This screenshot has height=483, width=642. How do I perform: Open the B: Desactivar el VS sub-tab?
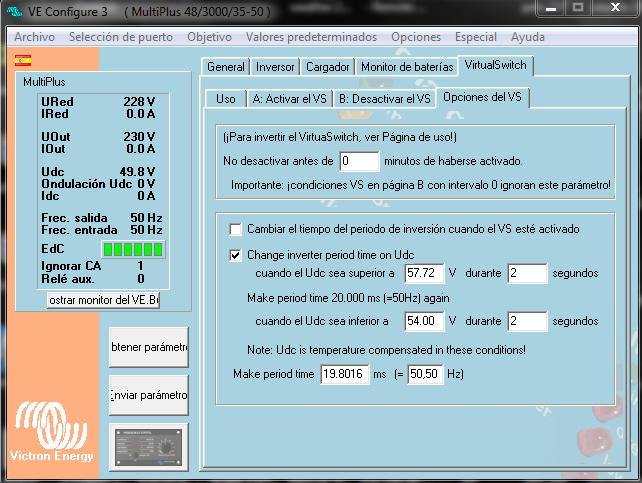[x=384, y=99]
